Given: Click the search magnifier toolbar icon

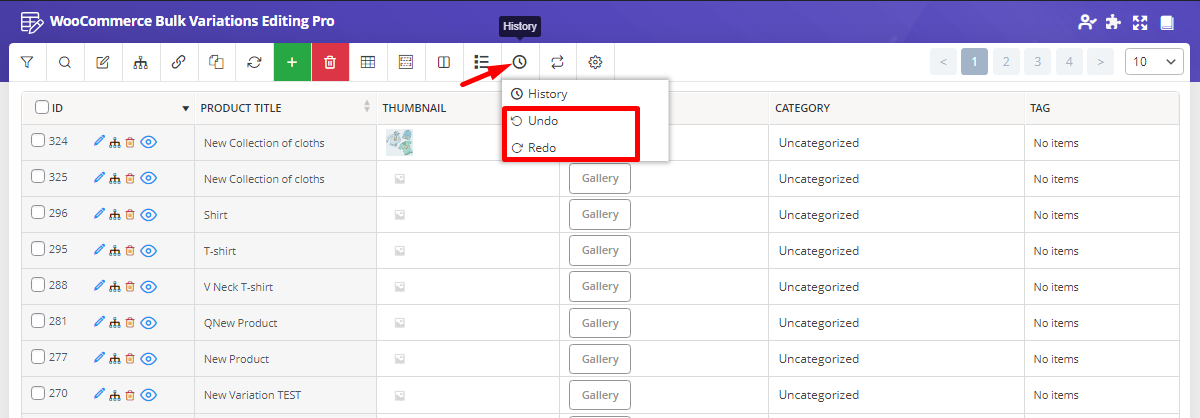Looking at the screenshot, I should click(x=65, y=62).
